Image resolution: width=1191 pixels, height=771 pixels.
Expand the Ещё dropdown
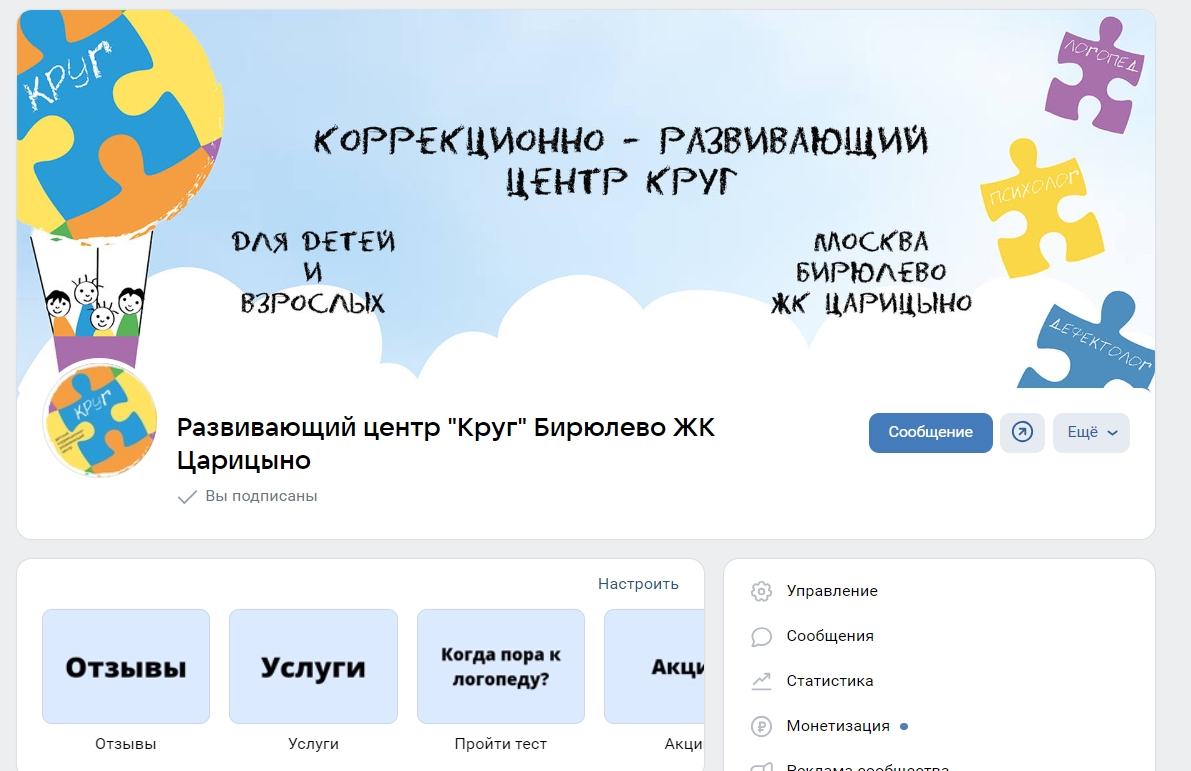click(1091, 432)
